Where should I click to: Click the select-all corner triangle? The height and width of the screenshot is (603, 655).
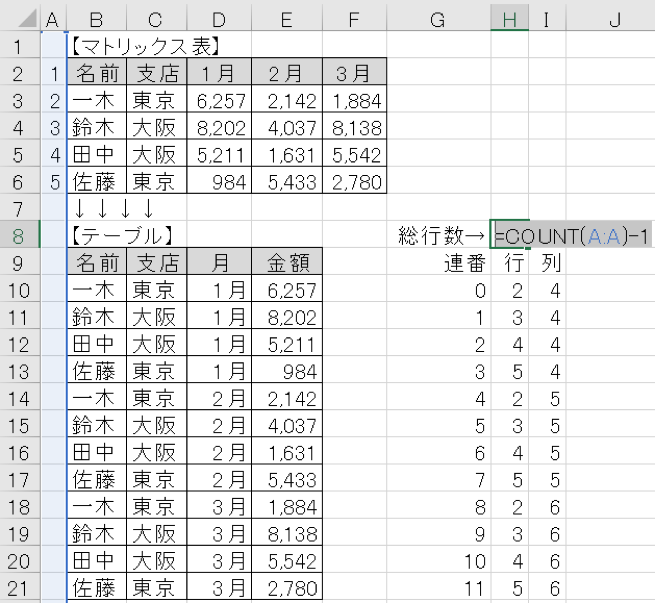[27, 18]
